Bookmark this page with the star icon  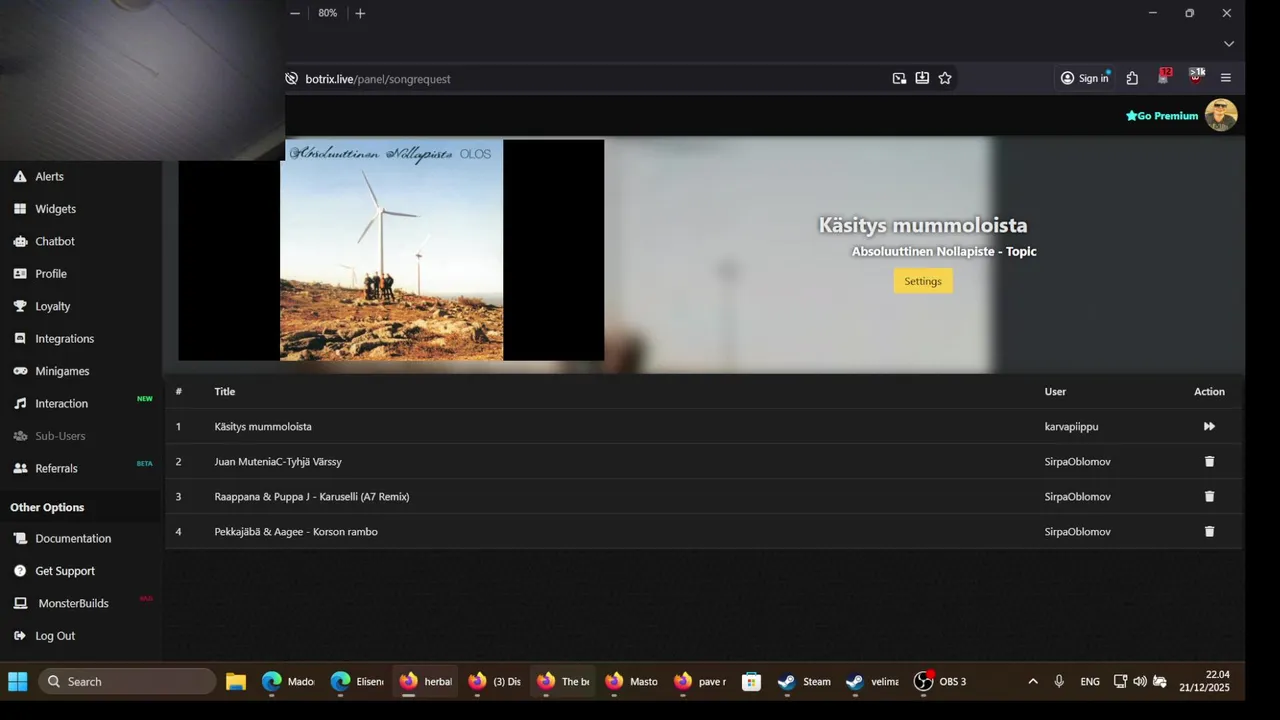click(945, 78)
